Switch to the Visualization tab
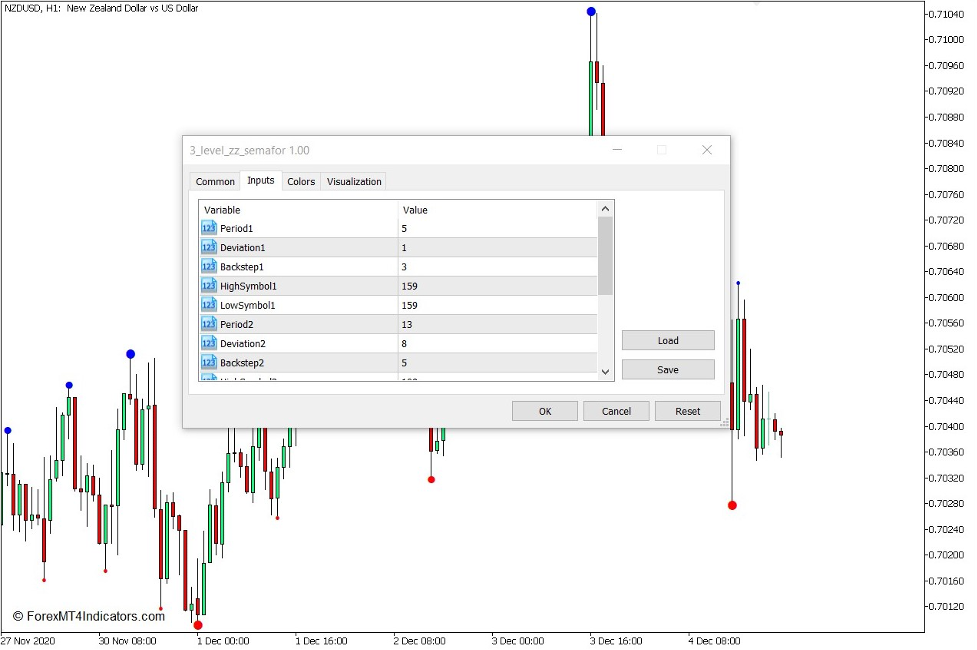 355,181
